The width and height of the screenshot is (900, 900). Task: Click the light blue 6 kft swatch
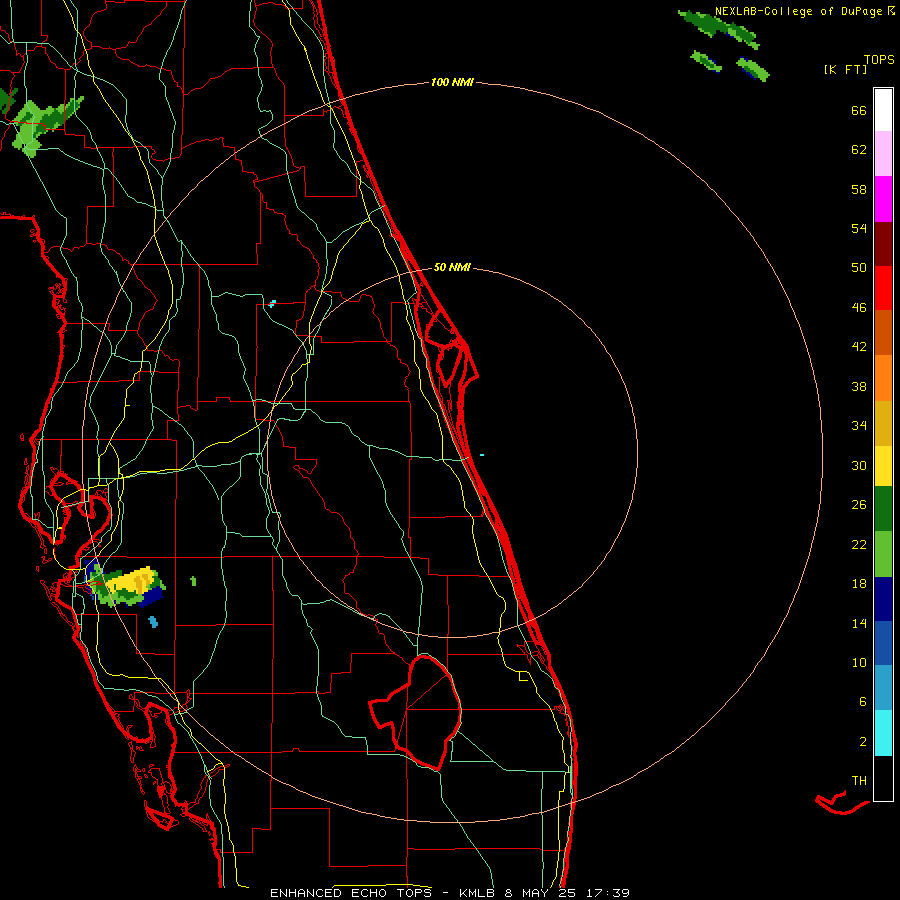[x=883, y=688]
